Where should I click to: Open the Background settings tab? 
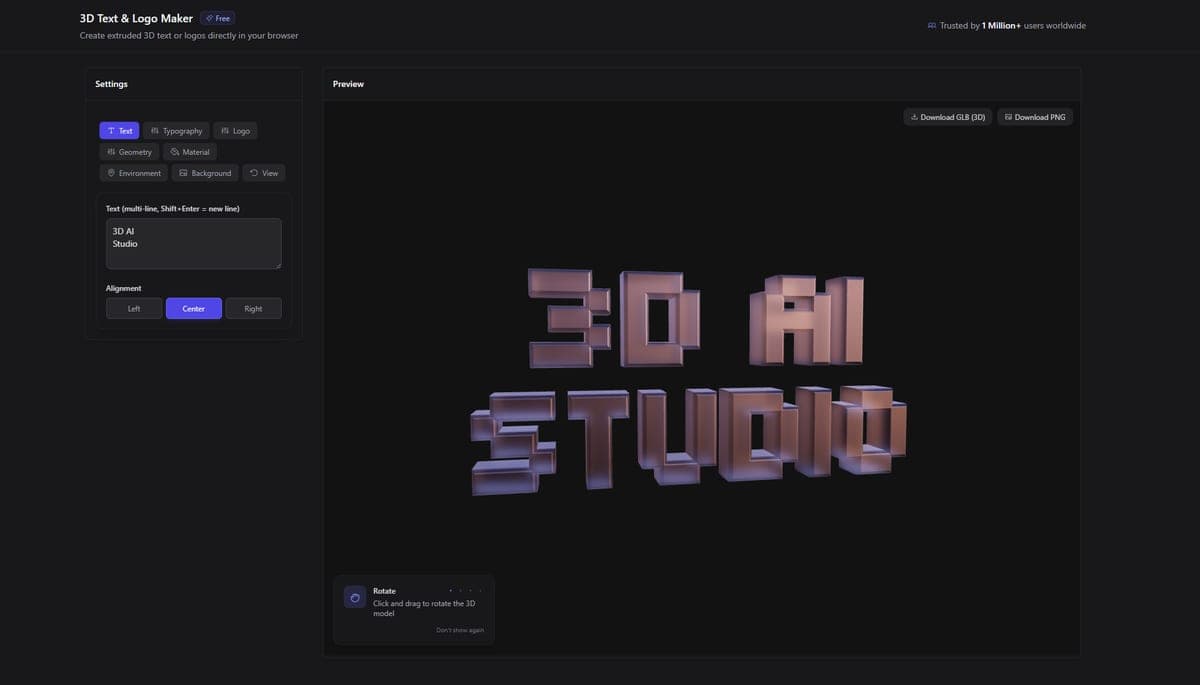coord(205,173)
